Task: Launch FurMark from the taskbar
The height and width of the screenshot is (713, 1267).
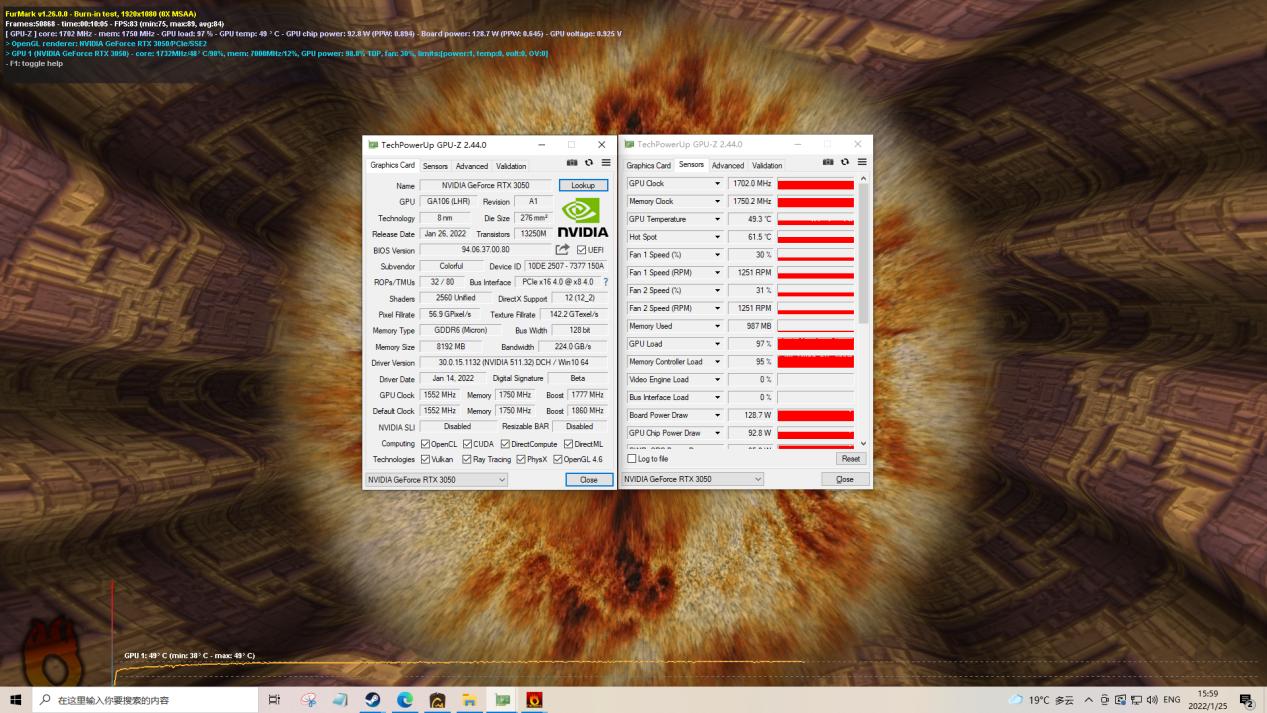Action: pos(534,700)
